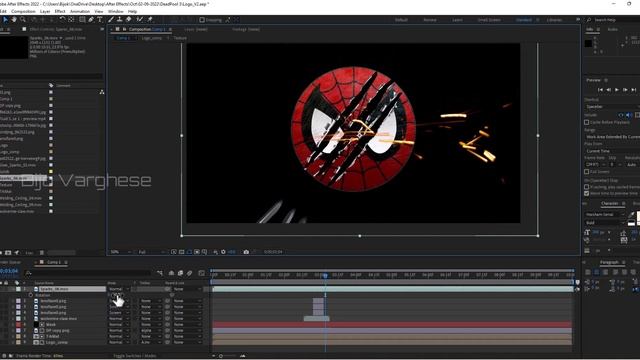Open Composition Mini-Flowchart icon

pos(160,273)
